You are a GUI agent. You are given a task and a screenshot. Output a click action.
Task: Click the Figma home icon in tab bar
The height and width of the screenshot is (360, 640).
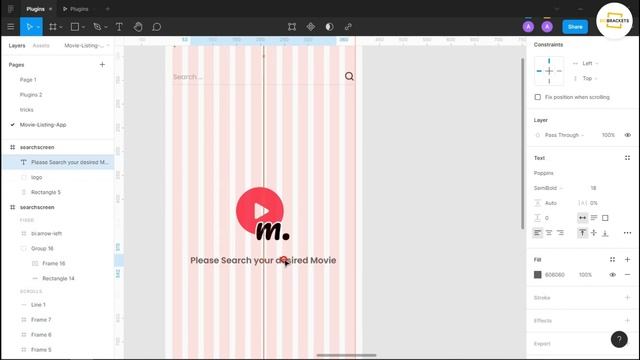click(11, 9)
